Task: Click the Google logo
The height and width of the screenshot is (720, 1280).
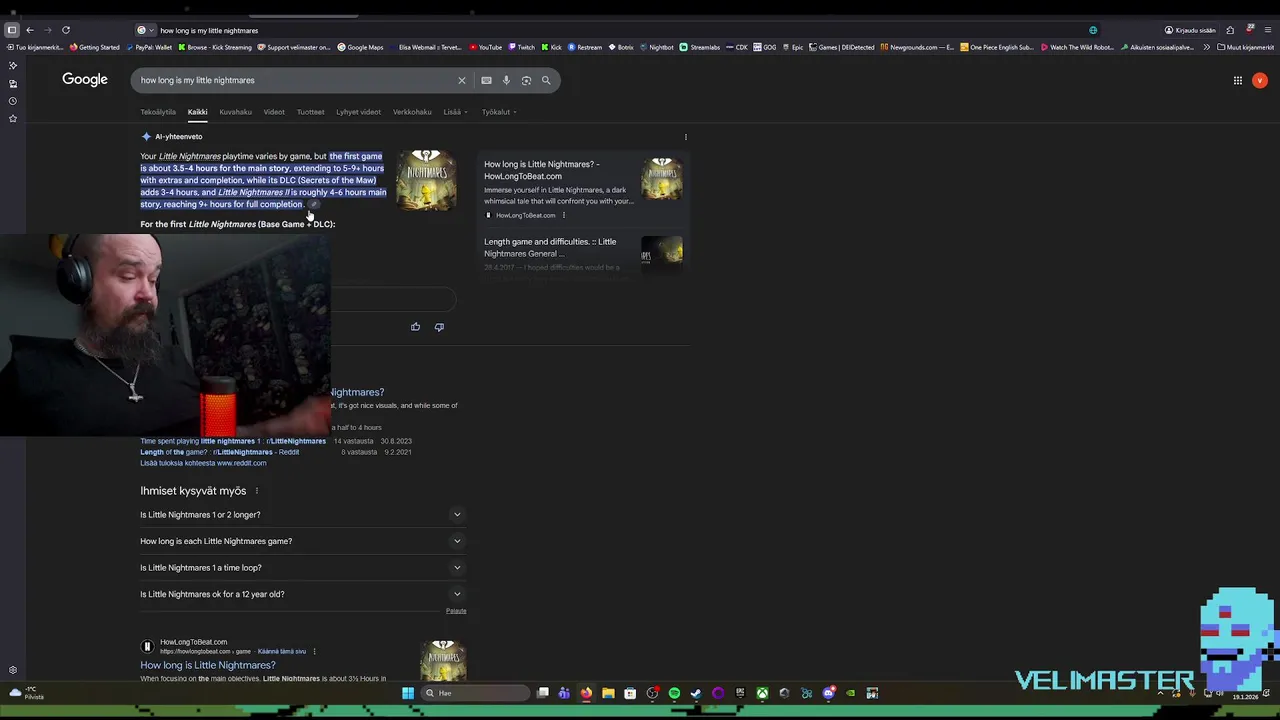Action: (85, 80)
